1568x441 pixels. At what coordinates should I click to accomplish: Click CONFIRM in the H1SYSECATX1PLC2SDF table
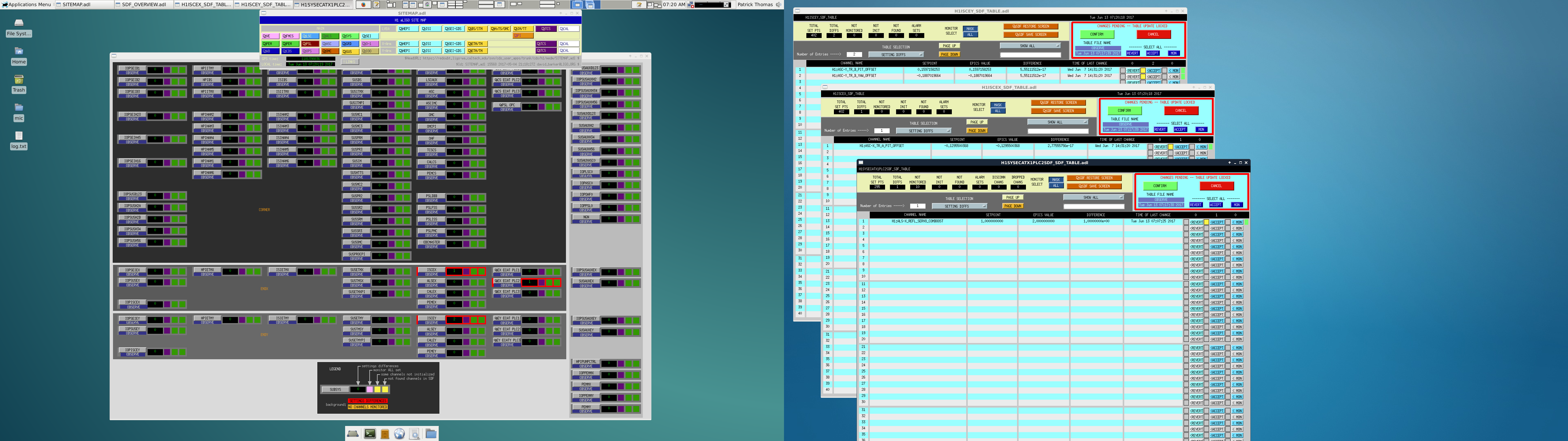(x=1159, y=186)
